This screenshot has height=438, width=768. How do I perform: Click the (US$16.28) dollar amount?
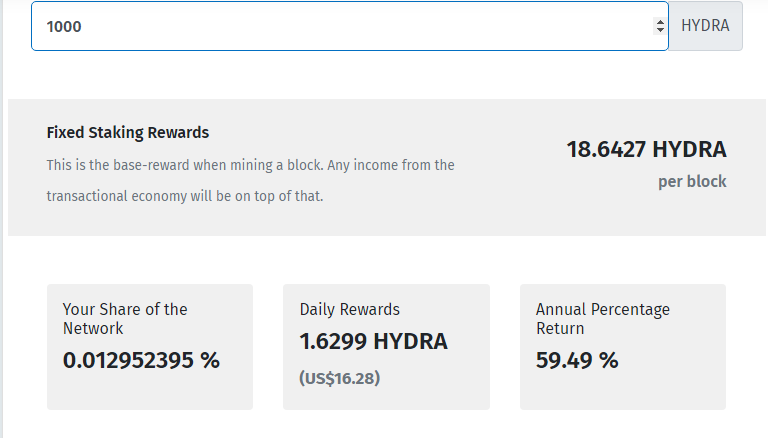339,378
